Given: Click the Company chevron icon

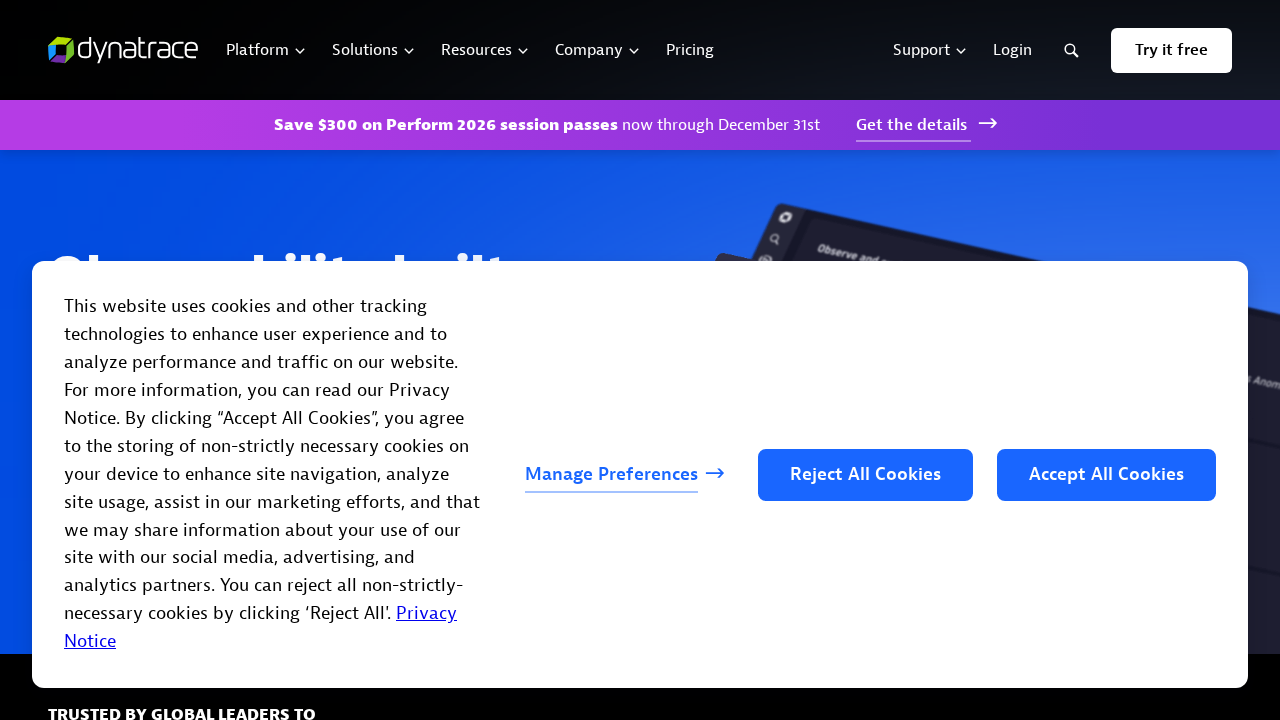Looking at the screenshot, I should pyautogui.click(x=634, y=48).
